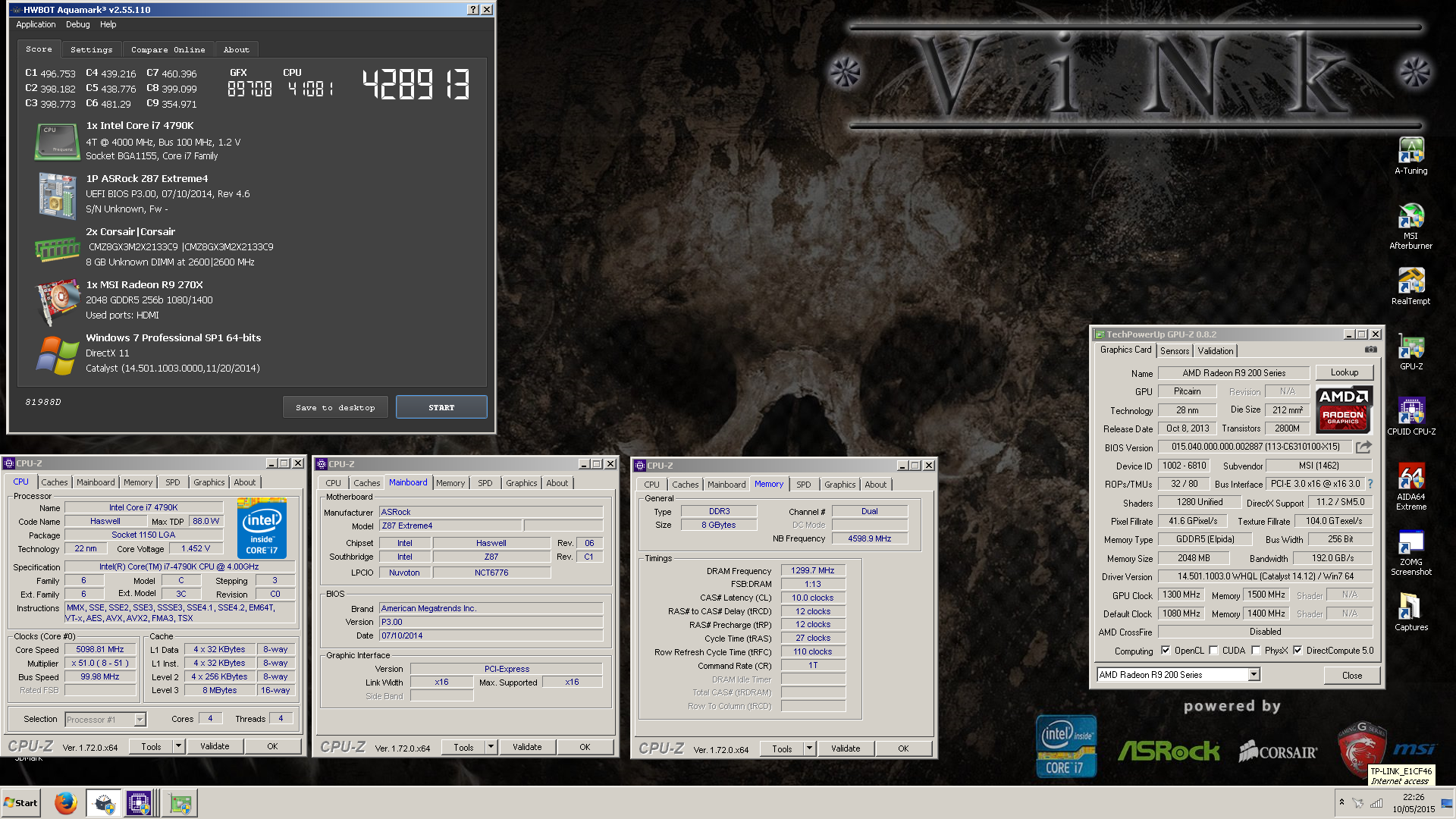The width and height of the screenshot is (1456, 819).
Task: Click the network signal tray icon
Action: pos(1376,802)
